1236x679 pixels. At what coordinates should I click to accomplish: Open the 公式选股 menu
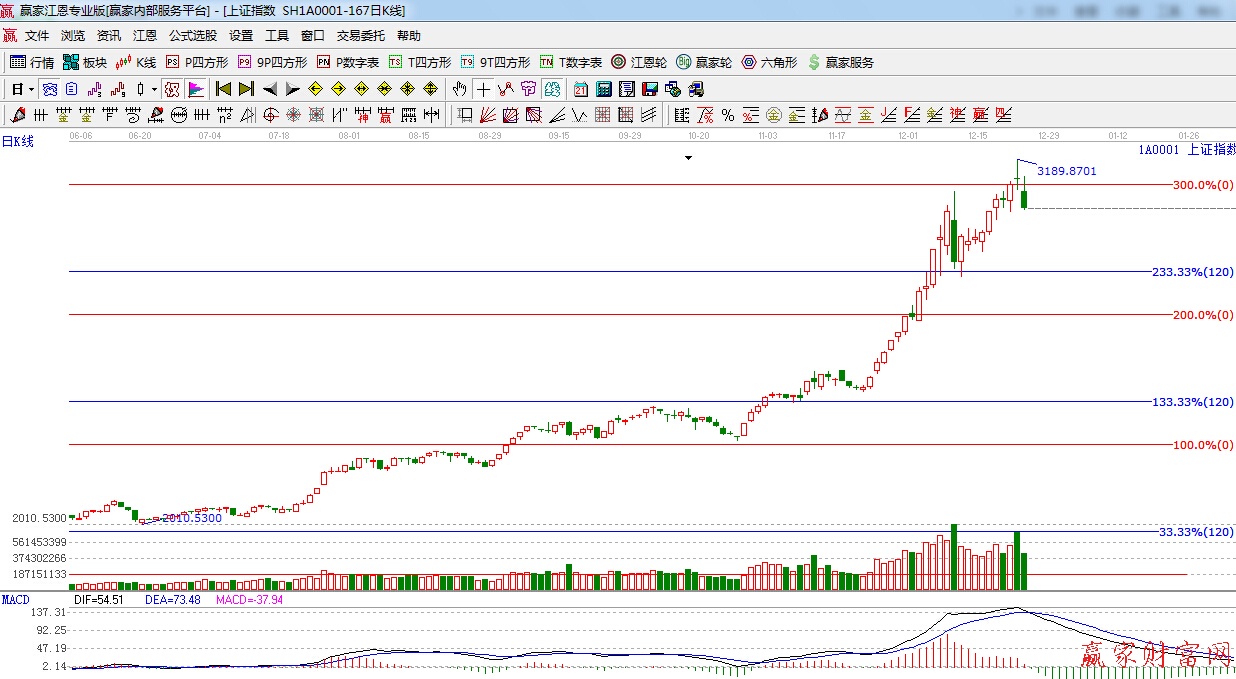pyautogui.click(x=192, y=36)
